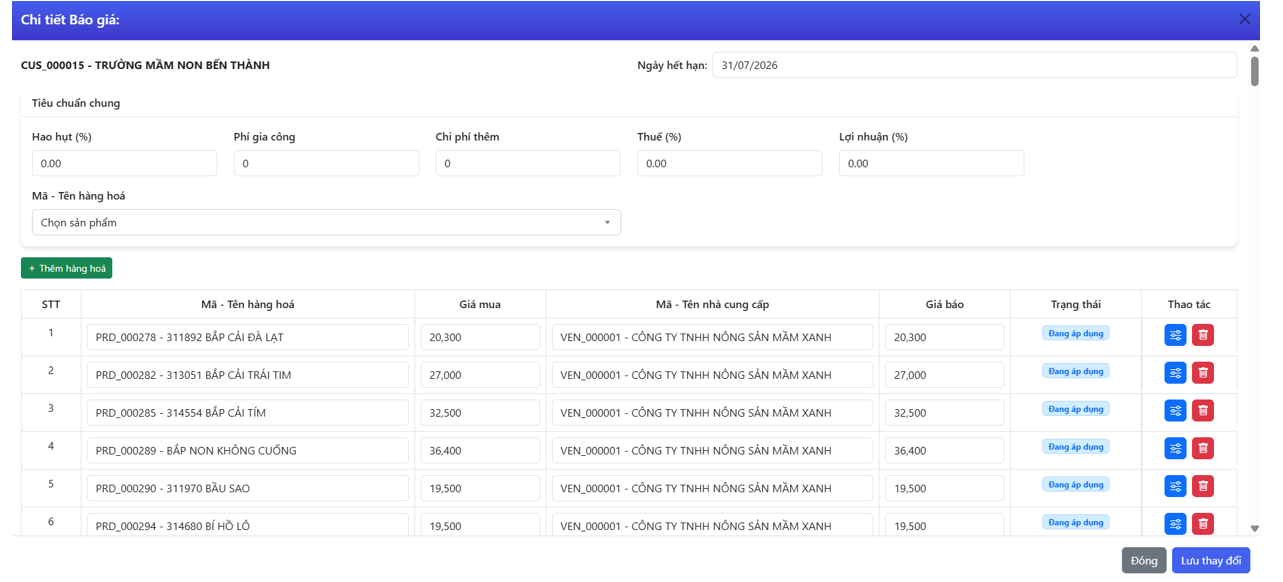
Task: Click the Tiêu chuẩn chung section title
Action: [x=76, y=103]
